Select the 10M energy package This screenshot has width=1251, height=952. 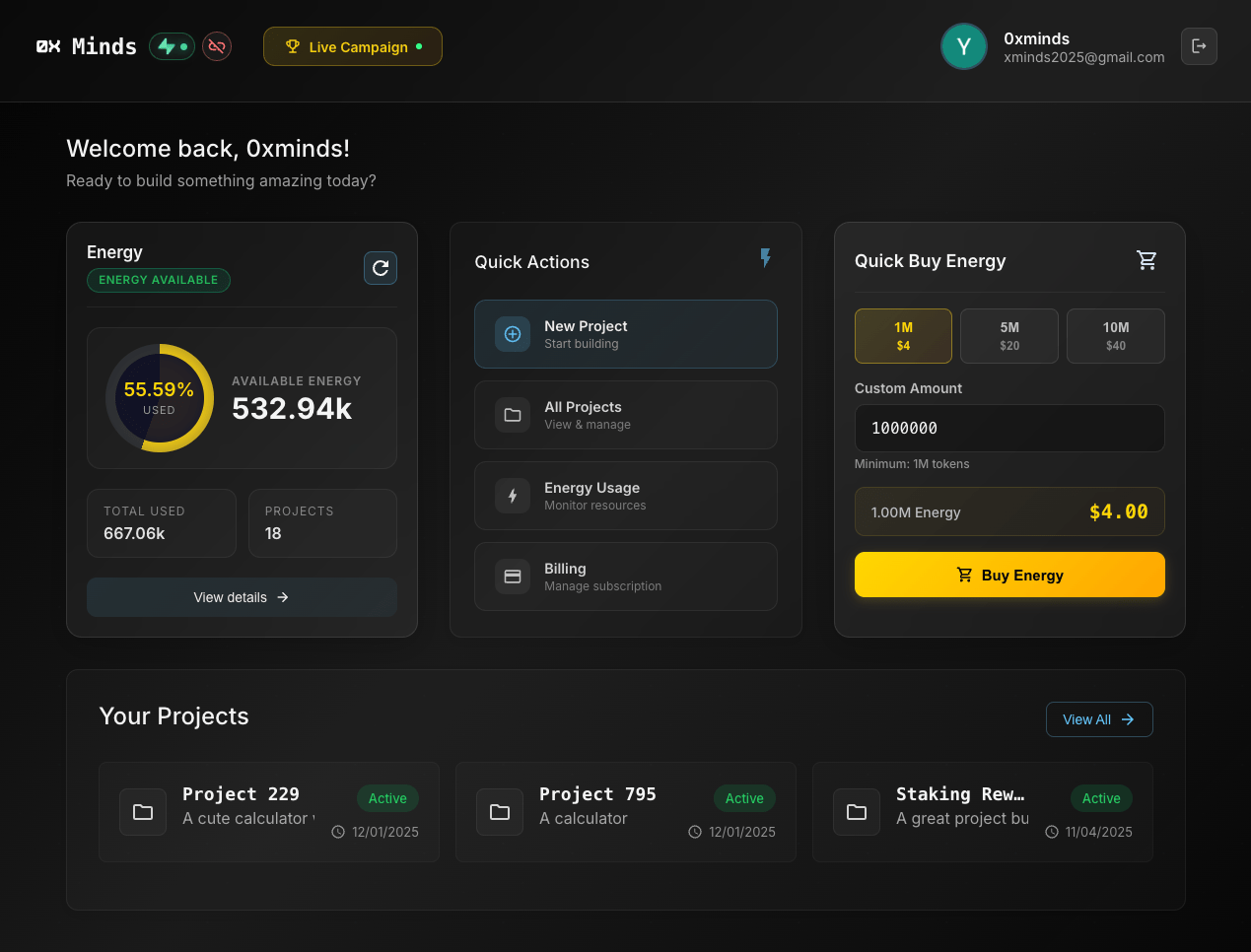[1115, 336]
